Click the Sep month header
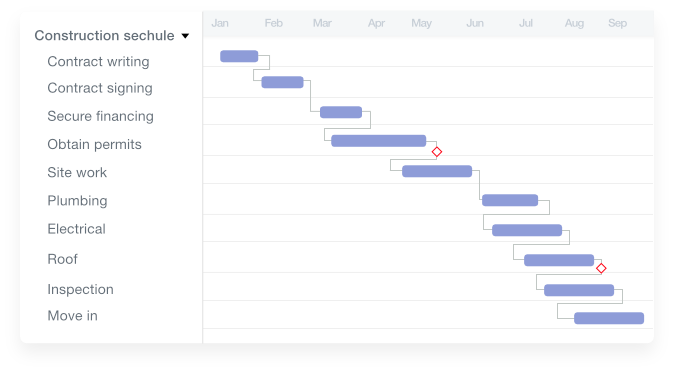 point(617,23)
